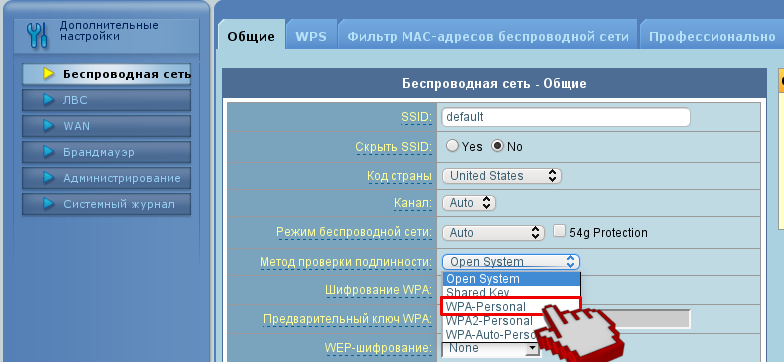Click the Код страны label link
This screenshot has width=784, height=362.
point(400,176)
